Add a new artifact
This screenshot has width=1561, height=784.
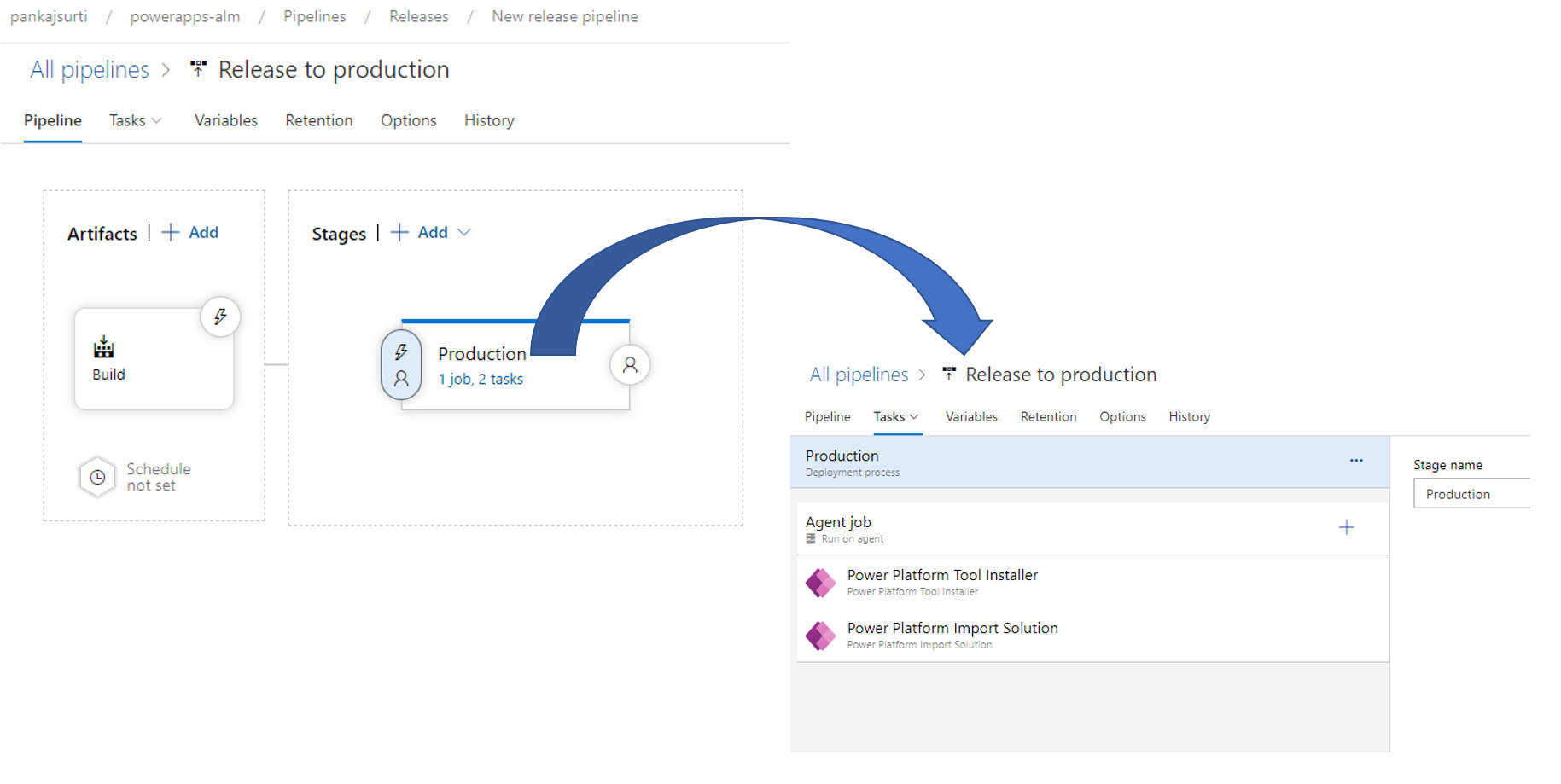tap(191, 233)
